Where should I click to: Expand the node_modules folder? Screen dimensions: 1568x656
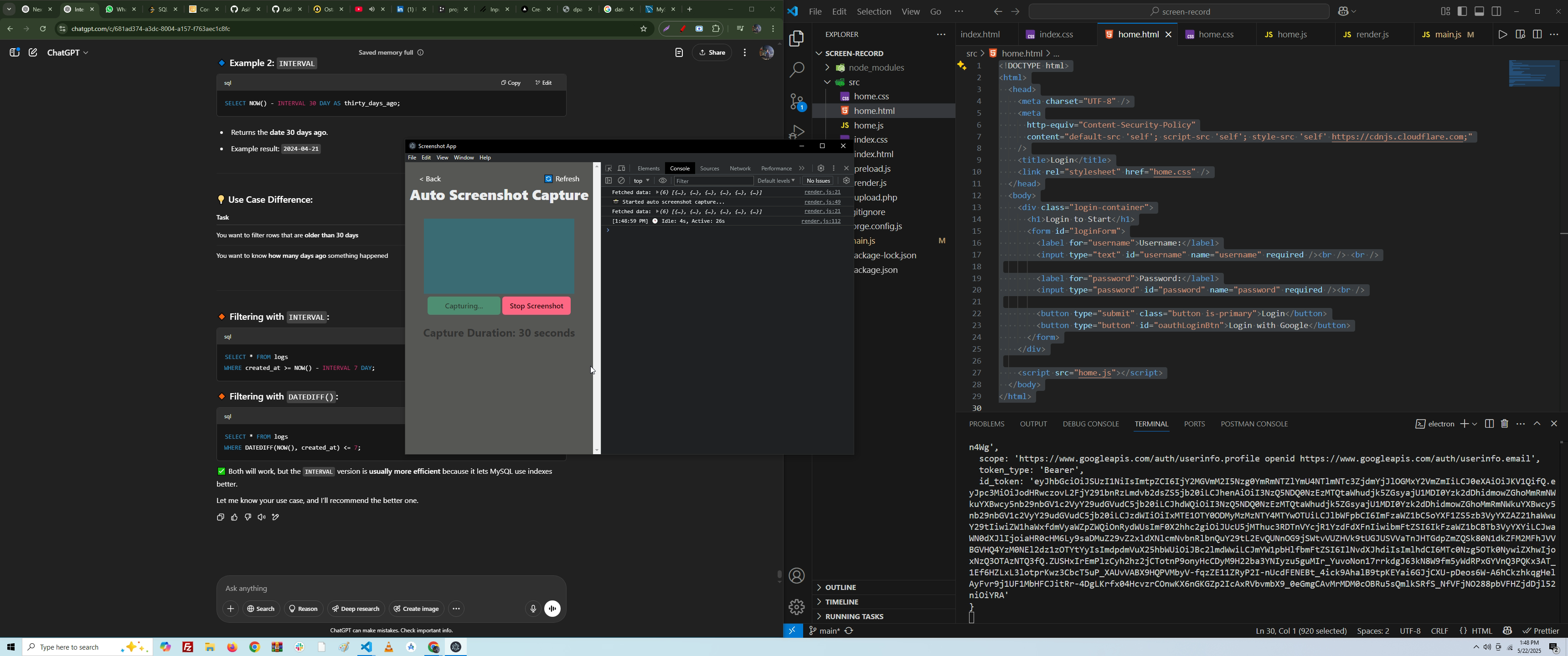[870, 67]
